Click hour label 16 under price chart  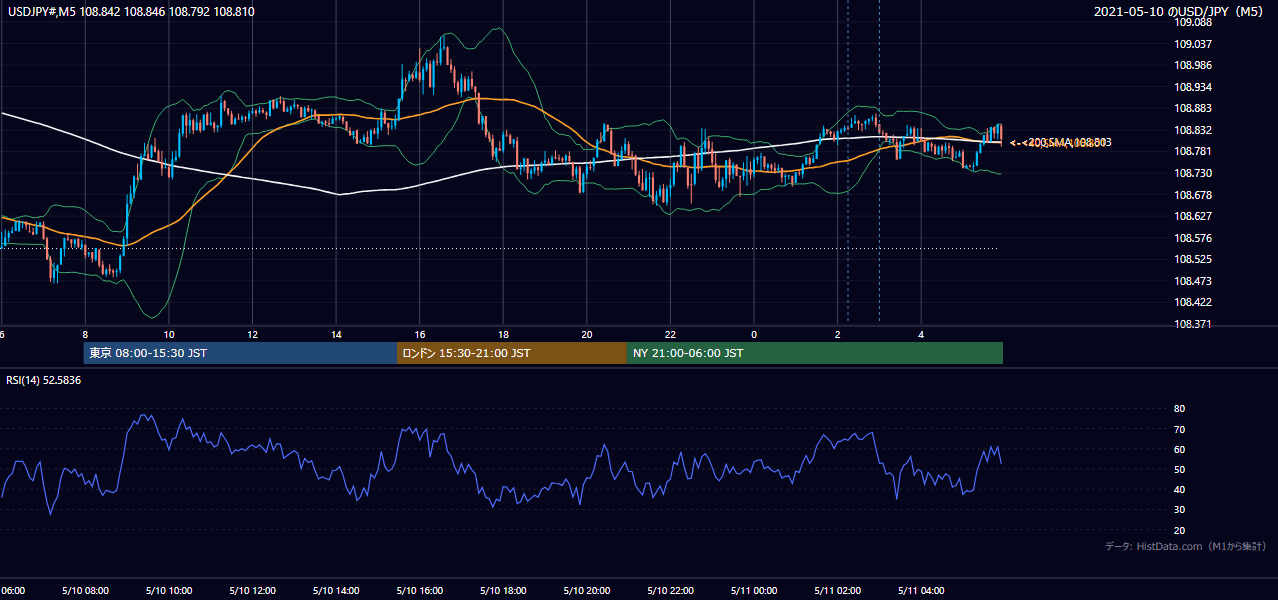(x=420, y=334)
